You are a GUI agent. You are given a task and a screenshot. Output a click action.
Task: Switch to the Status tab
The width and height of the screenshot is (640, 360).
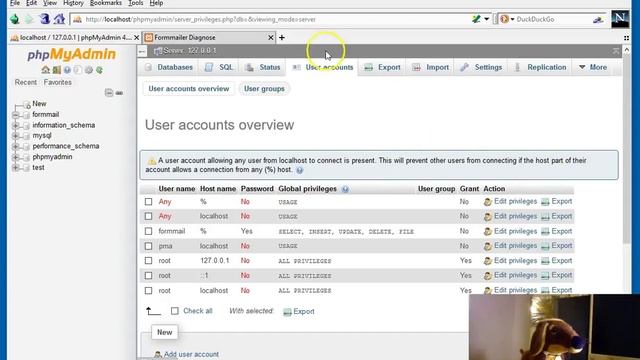263,67
